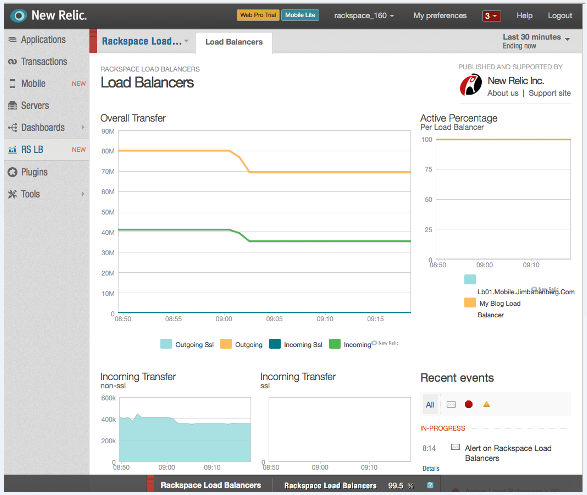The image size is (587, 495).
Task: Toggle the My Blog Load Balancer swatch
Action: pyautogui.click(x=470, y=303)
